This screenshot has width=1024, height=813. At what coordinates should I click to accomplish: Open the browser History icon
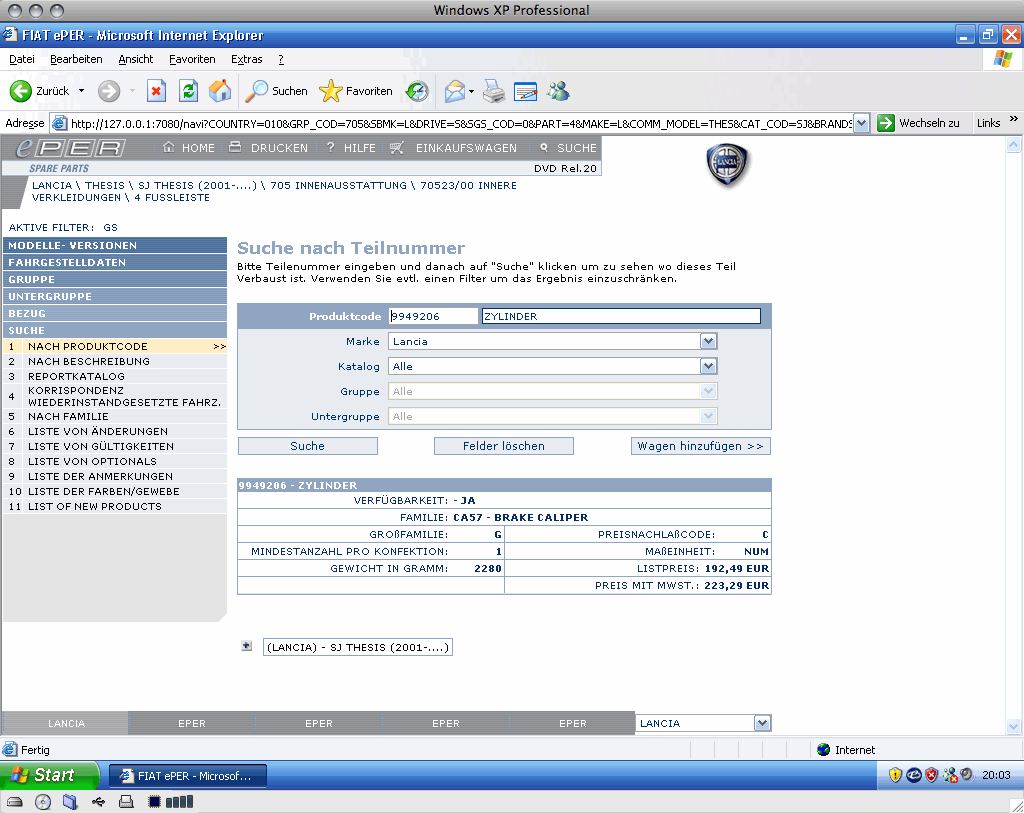click(x=417, y=91)
